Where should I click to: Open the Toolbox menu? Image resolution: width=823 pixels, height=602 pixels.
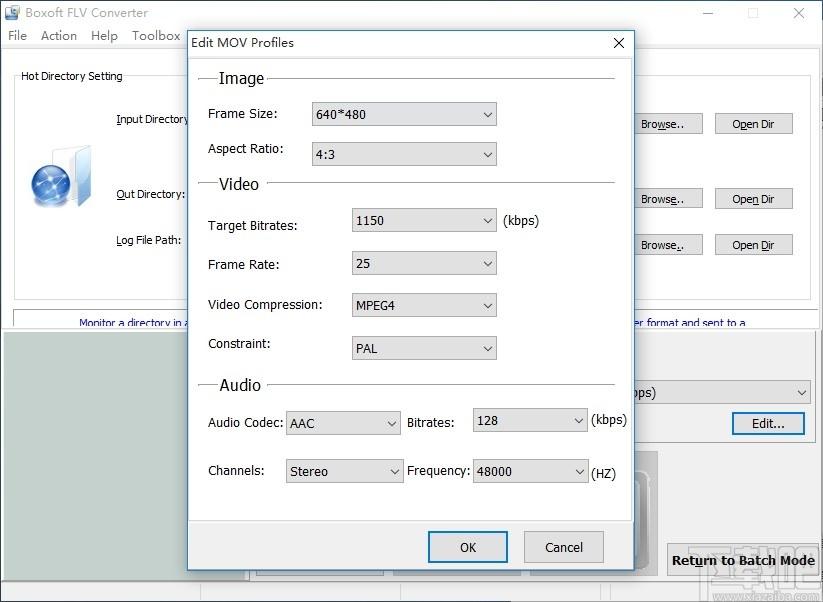(x=156, y=36)
